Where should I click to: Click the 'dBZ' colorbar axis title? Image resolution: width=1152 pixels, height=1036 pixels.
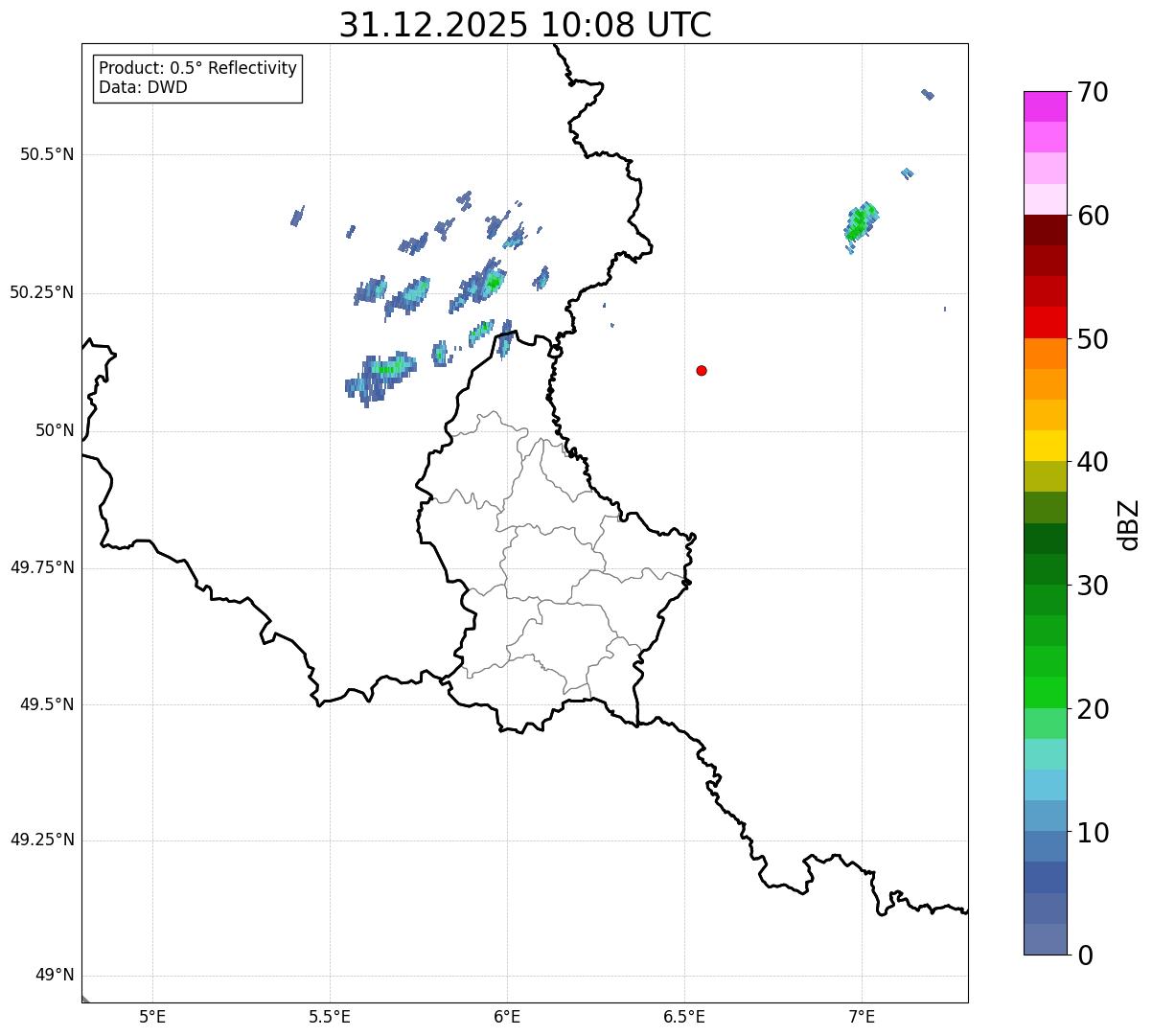1129,523
